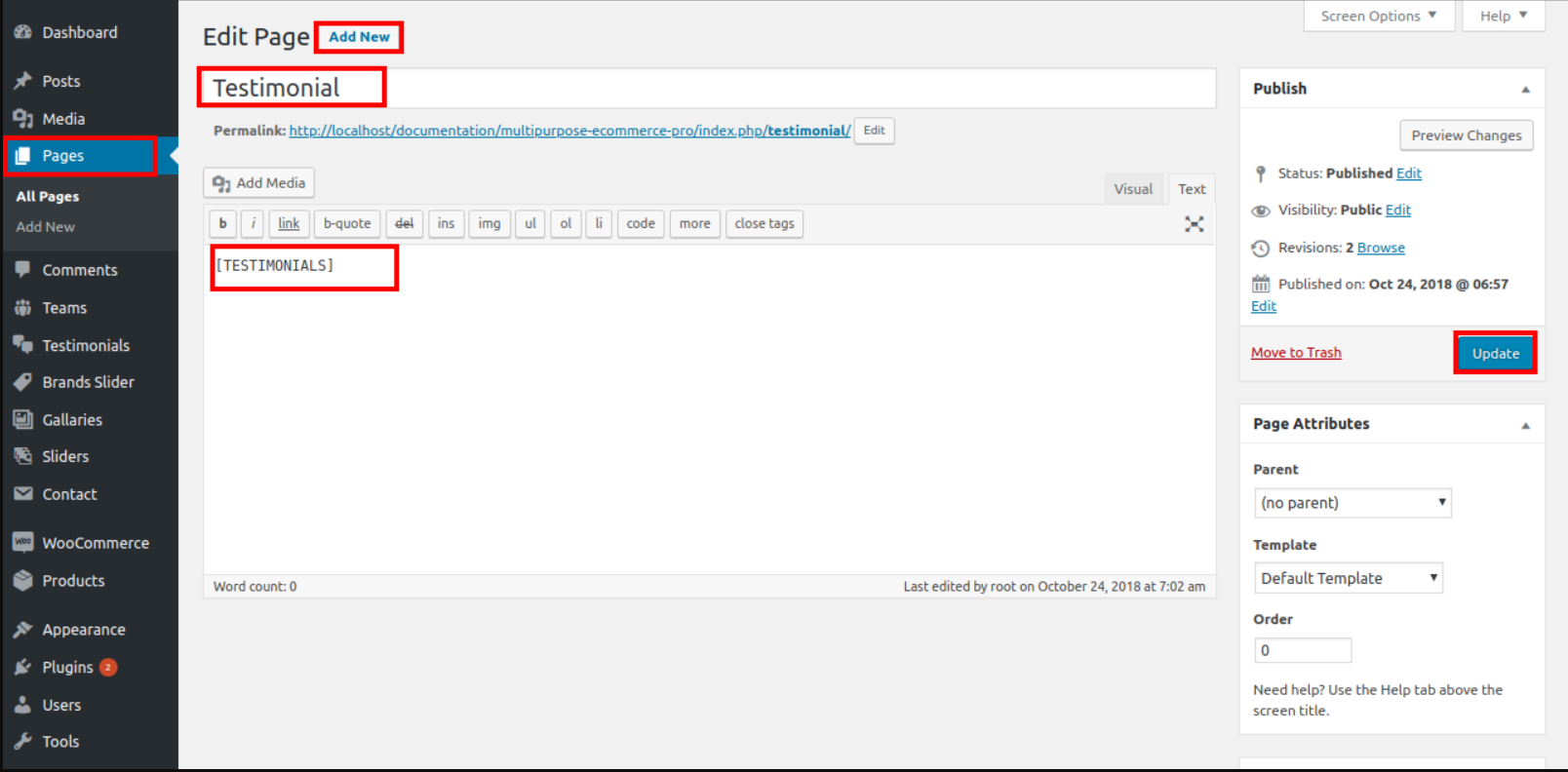
Task: Switch to the Text editor tab
Action: [1191, 189]
